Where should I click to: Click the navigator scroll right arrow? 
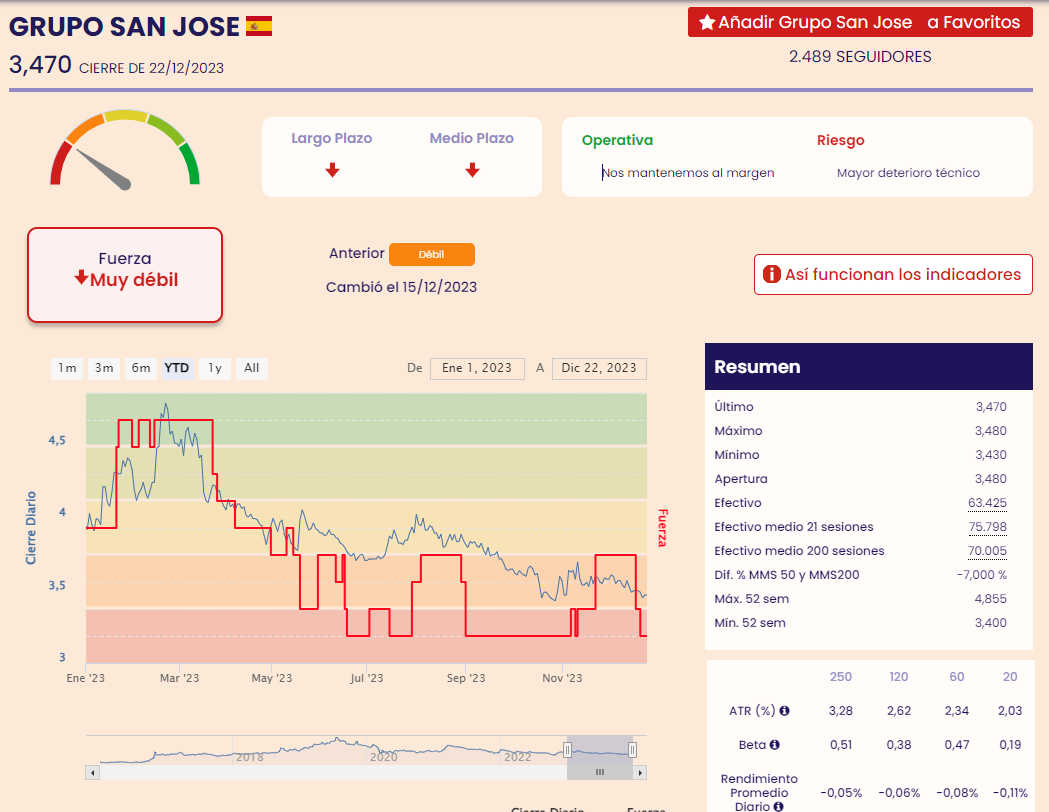click(x=640, y=773)
